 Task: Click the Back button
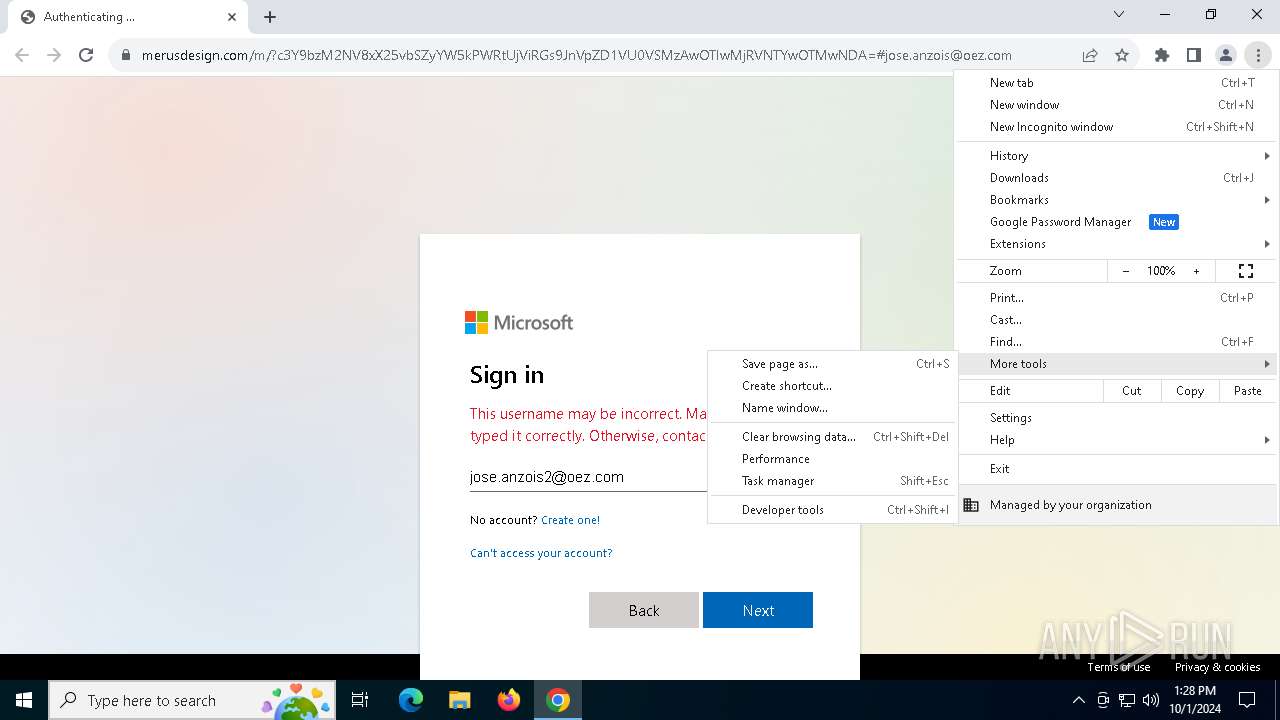click(x=644, y=610)
